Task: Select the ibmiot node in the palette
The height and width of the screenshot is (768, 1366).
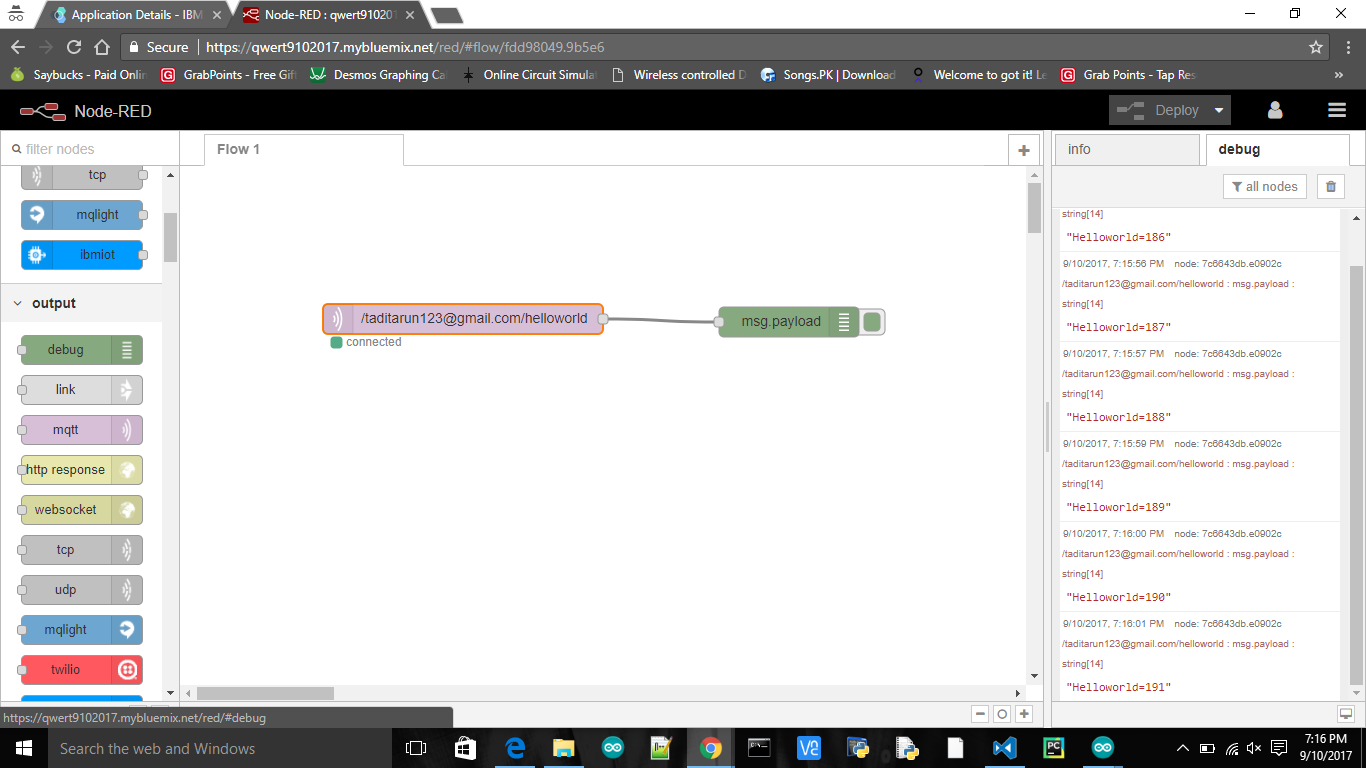Action: [x=82, y=255]
